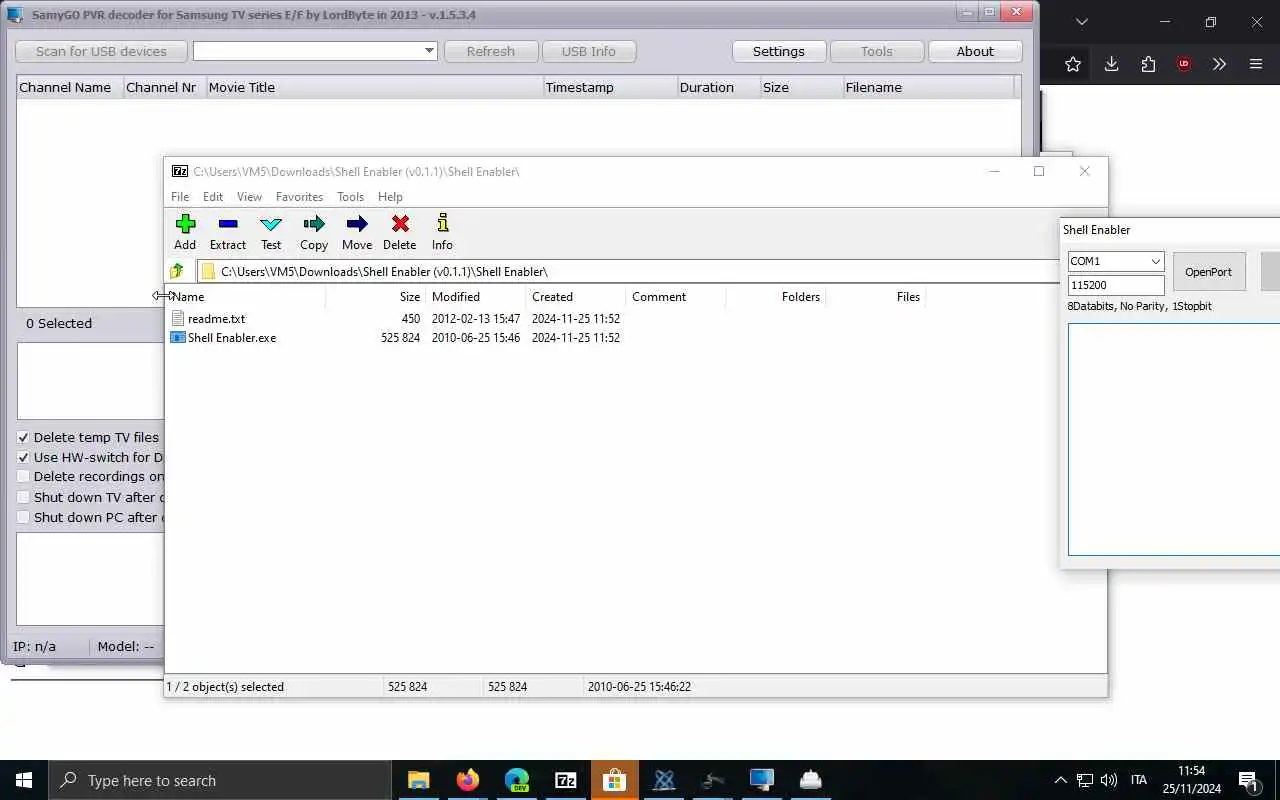Click the USB Info button

(589, 51)
